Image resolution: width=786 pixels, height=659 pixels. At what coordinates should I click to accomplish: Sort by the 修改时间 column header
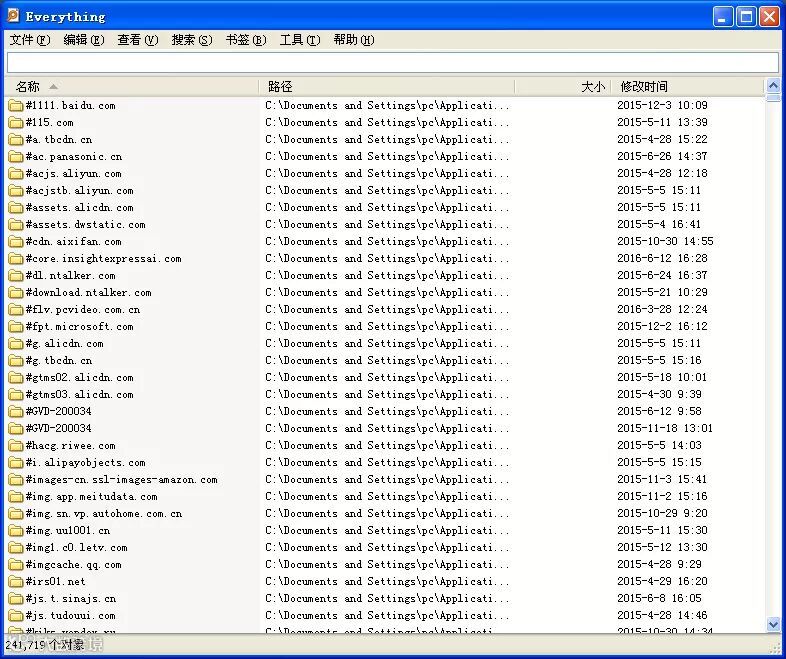tap(688, 87)
